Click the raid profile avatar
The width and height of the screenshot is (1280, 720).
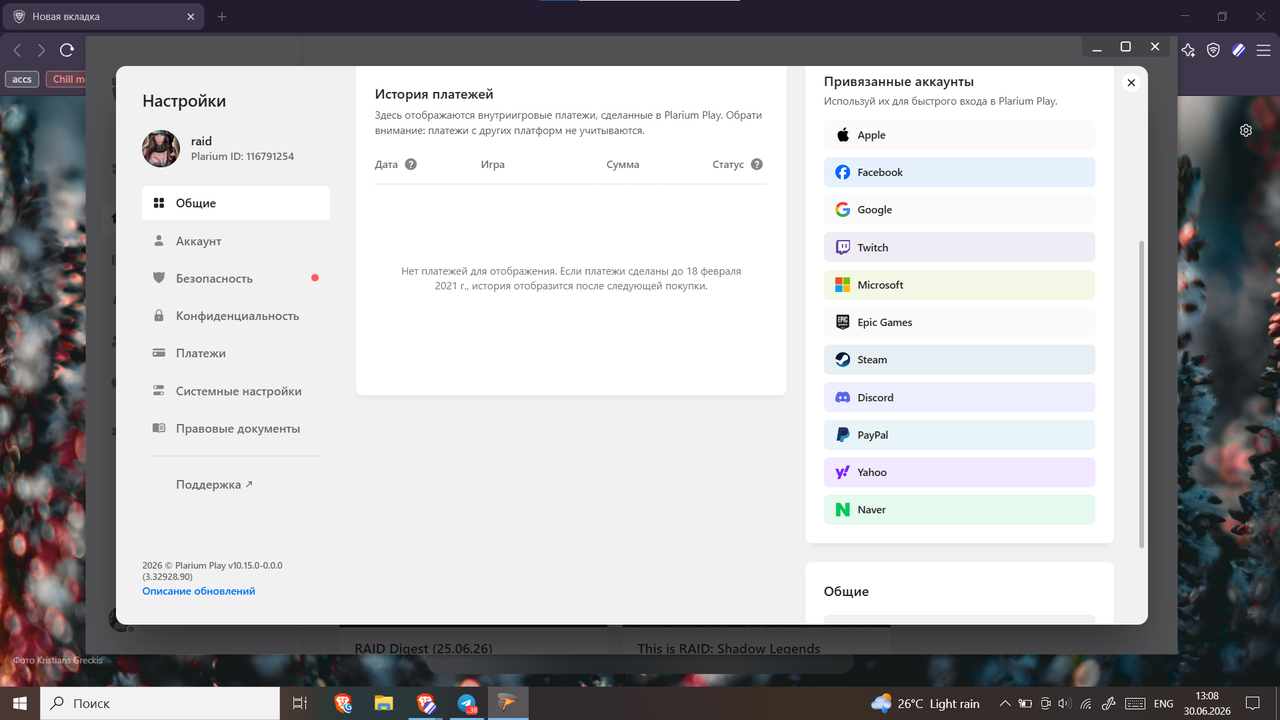pos(161,149)
